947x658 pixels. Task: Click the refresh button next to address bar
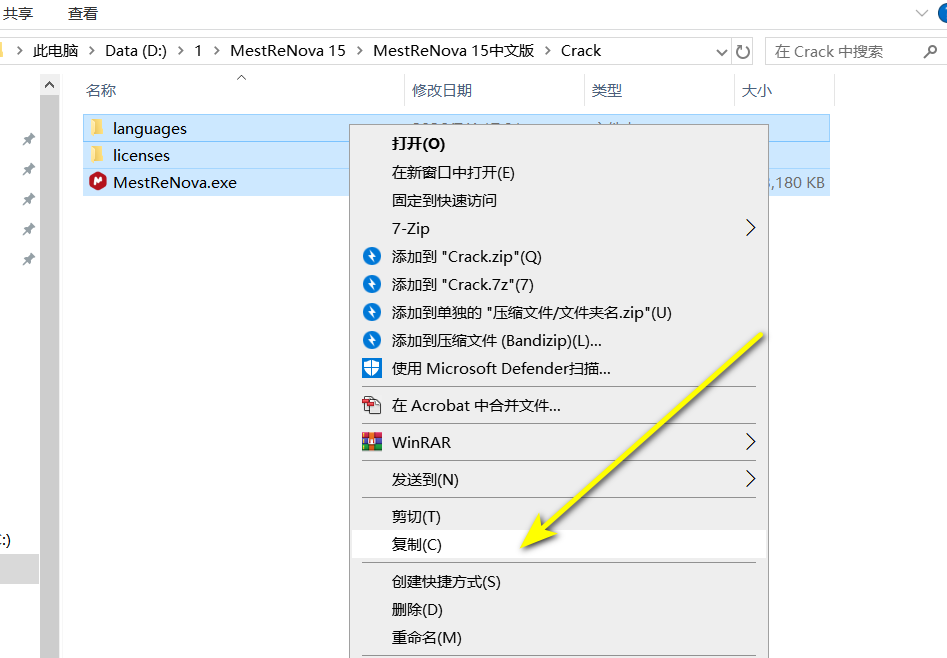point(743,52)
